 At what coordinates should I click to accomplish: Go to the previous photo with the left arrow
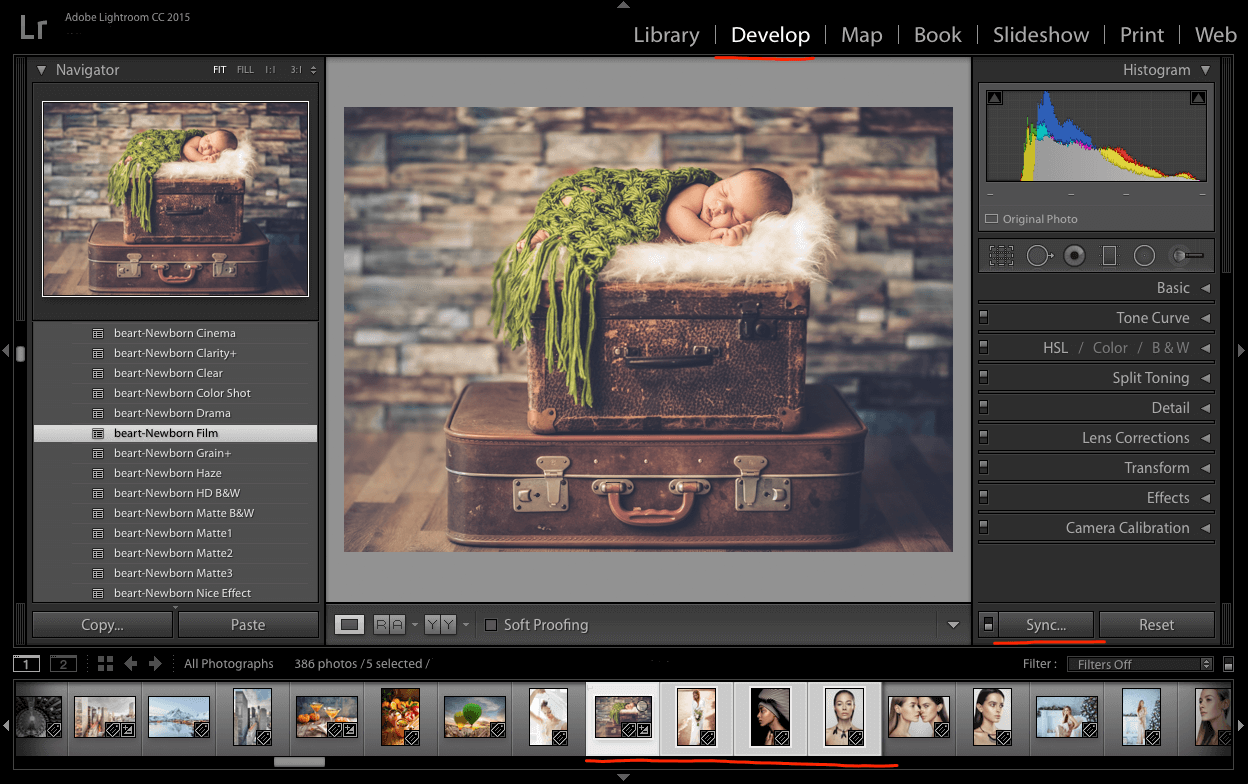(130, 663)
